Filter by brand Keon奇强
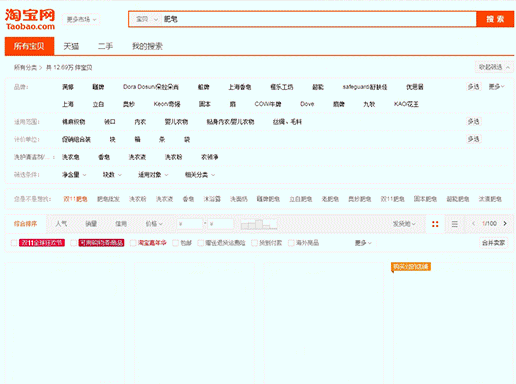 click(167, 104)
